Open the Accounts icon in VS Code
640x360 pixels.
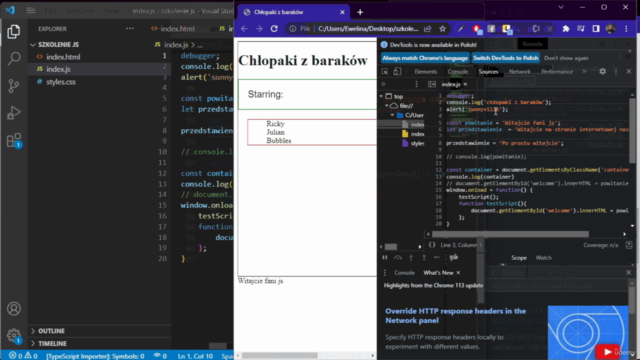[x=13, y=309]
